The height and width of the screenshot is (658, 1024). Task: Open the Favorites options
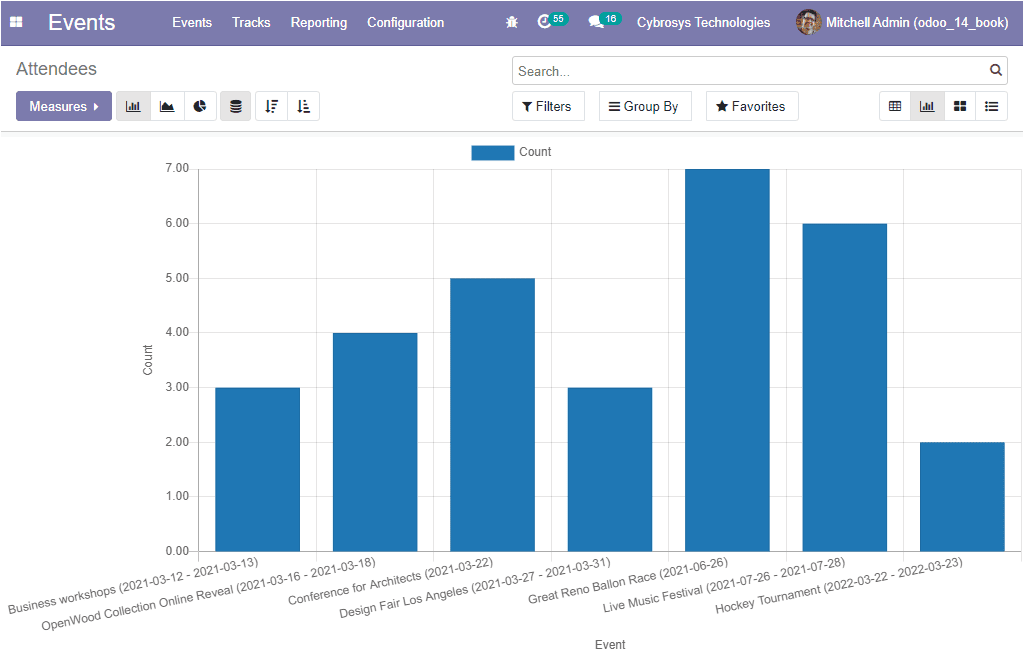(751, 106)
